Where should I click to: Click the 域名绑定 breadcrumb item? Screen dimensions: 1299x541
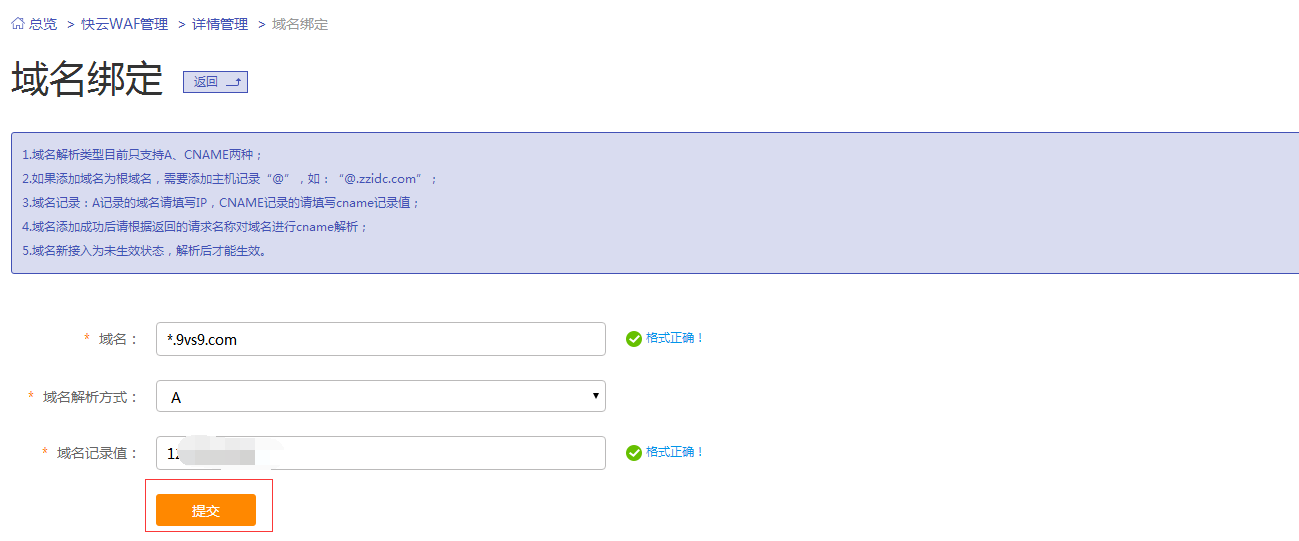click(x=300, y=24)
